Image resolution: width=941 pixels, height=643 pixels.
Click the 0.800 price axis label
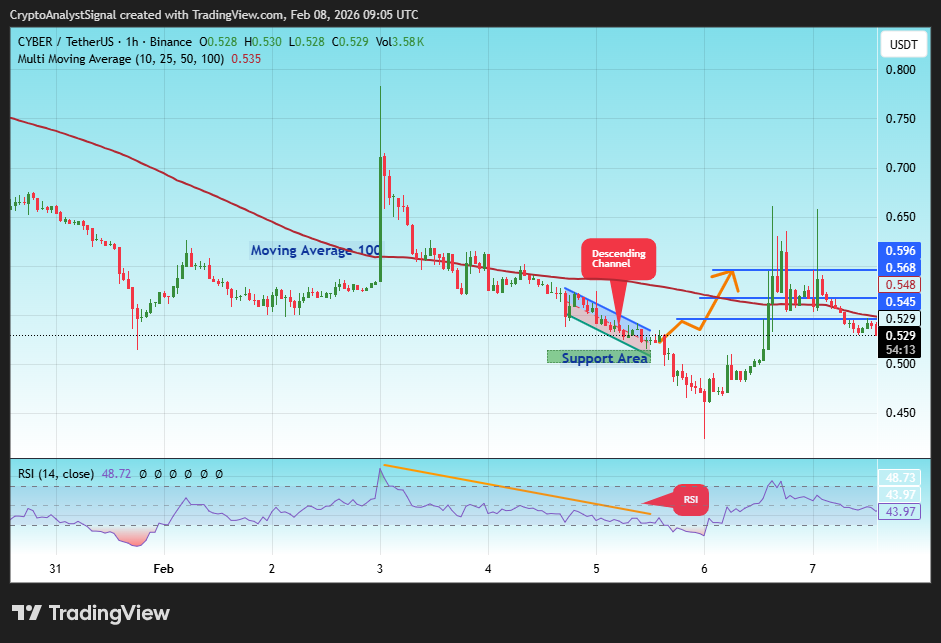901,70
